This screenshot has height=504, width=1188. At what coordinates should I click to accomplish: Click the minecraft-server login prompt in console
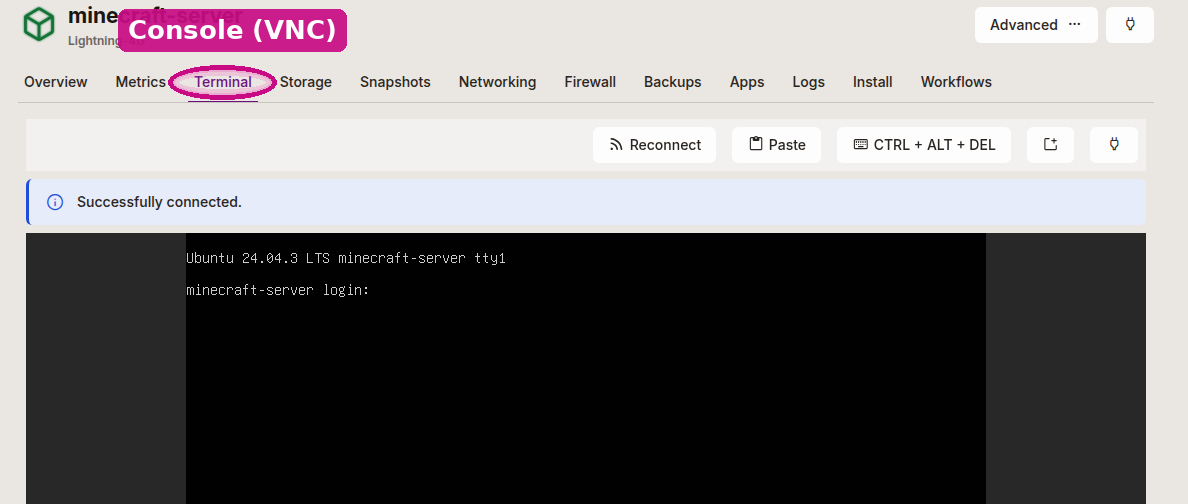[277, 290]
